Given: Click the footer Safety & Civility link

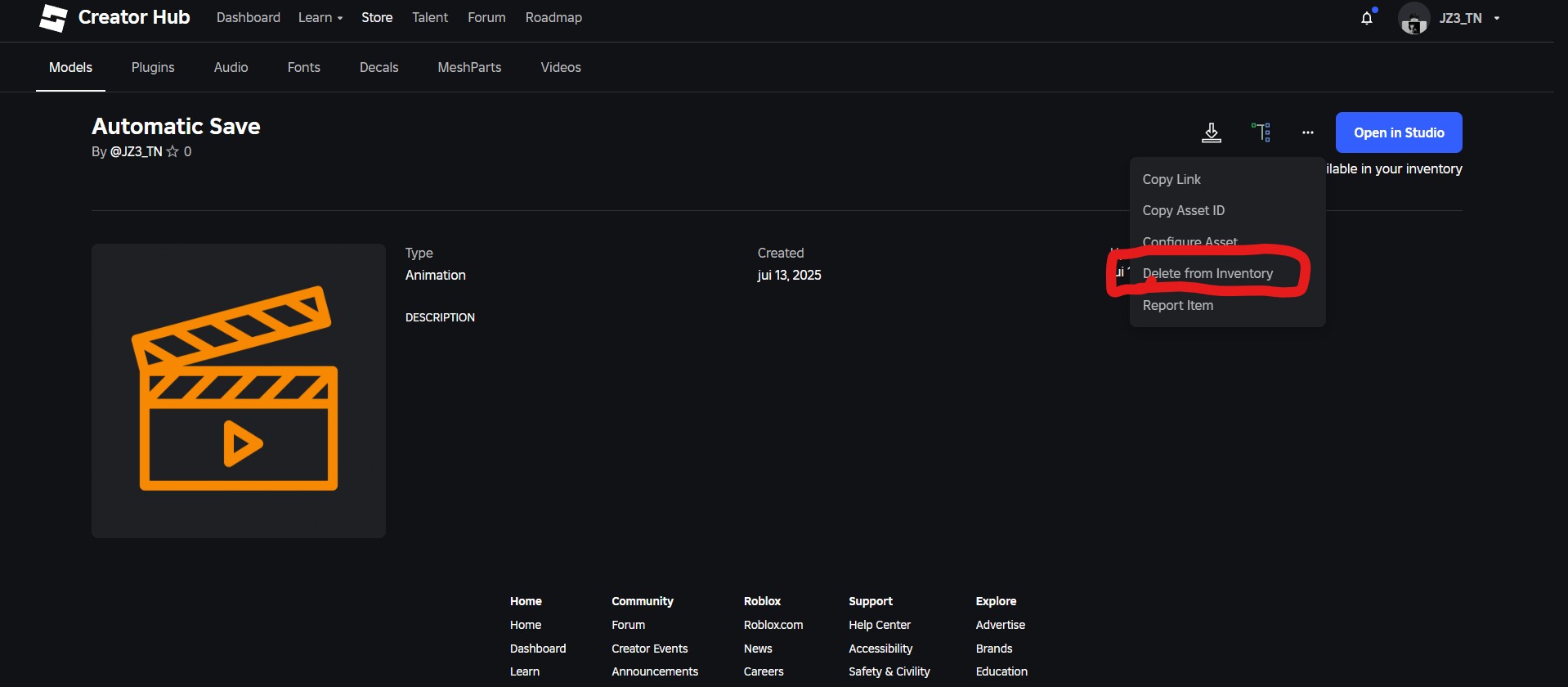Looking at the screenshot, I should [889, 671].
